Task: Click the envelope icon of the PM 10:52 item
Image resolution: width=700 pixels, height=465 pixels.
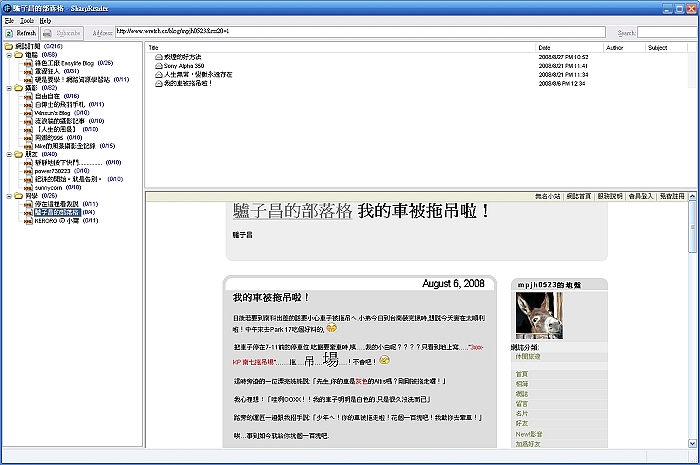Action: pyautogui.click(x=158, y=57)
